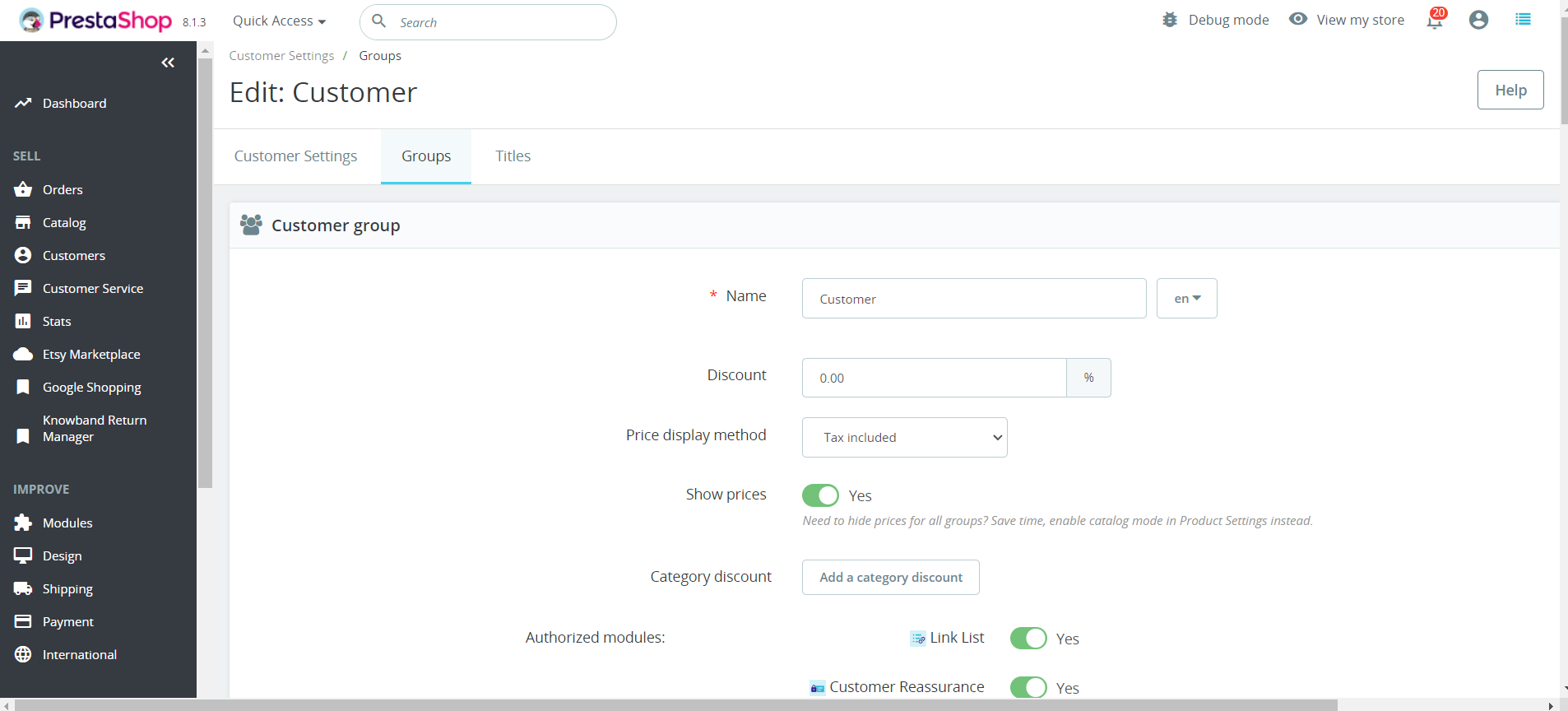Image resolution: width=1568 pixels, height=711 pixels.
Task: Open Catalog in the sidebar menu
Action: [x=64, y=222]
